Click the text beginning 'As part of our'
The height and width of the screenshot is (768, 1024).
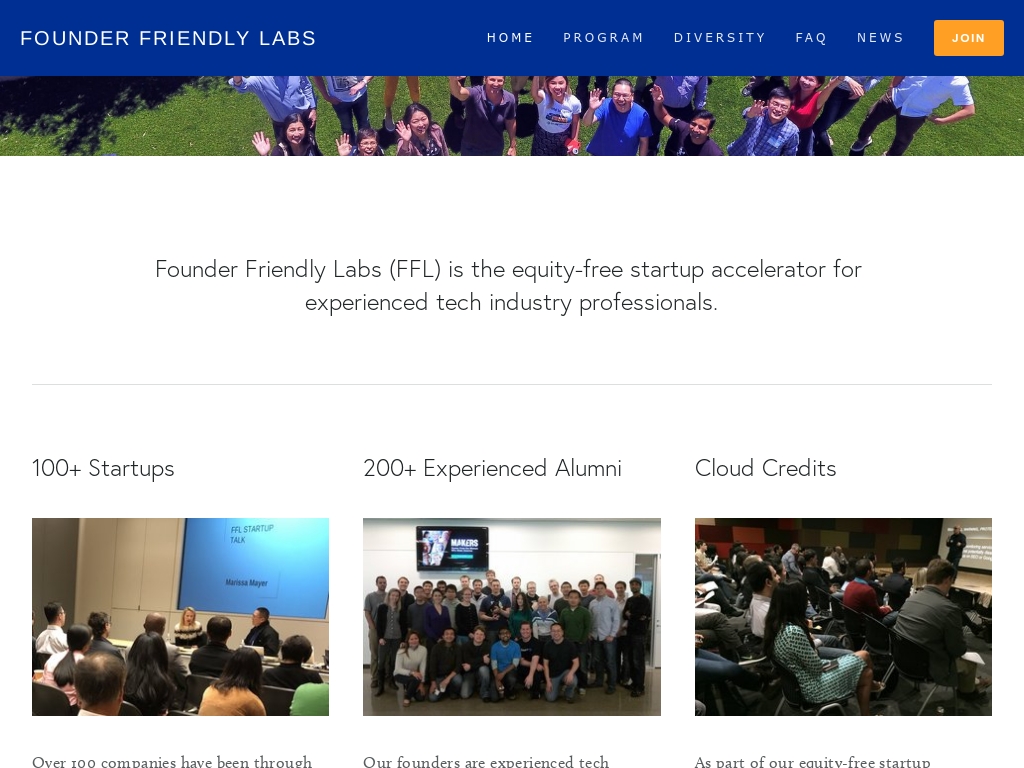[x=812, y=761]
